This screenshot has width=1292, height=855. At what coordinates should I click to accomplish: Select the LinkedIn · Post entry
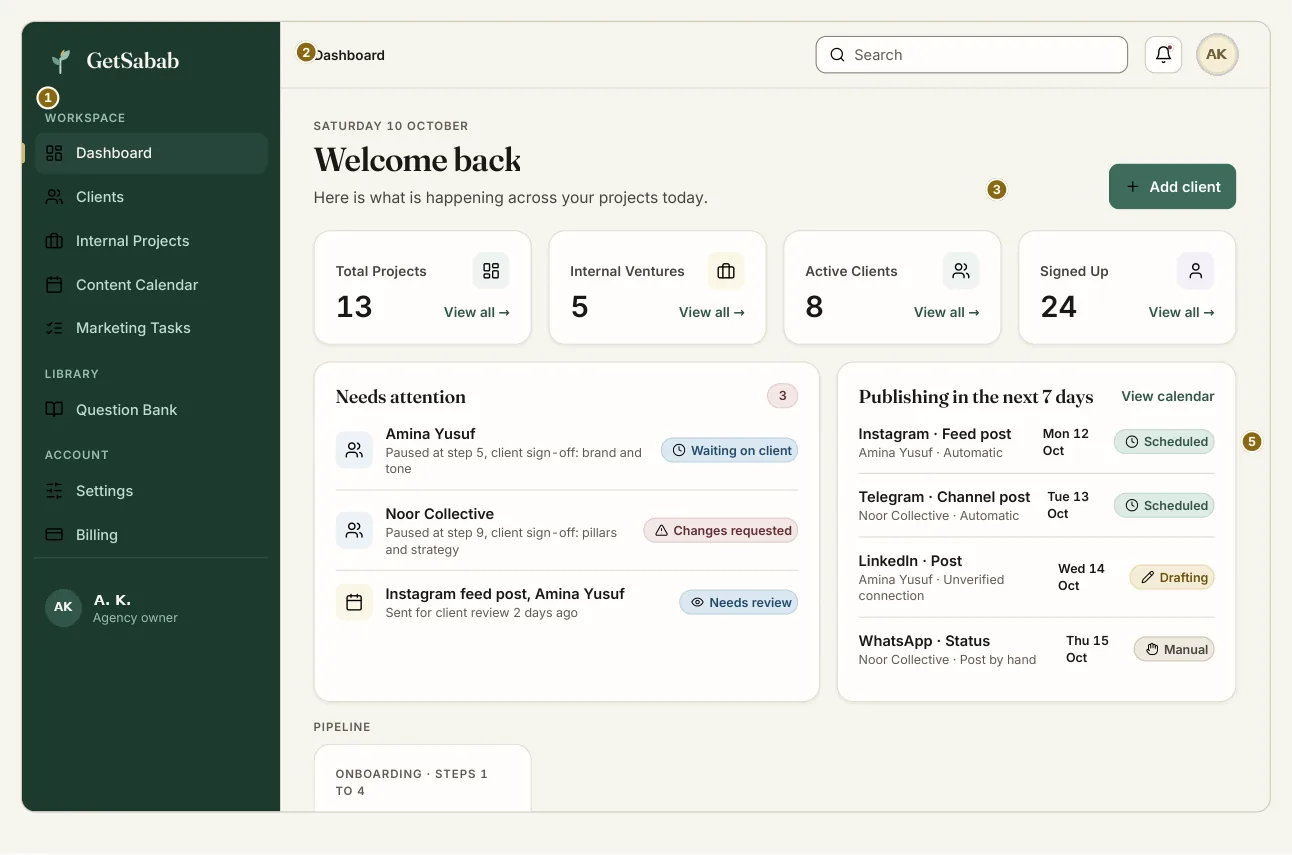coord(1036,577)
